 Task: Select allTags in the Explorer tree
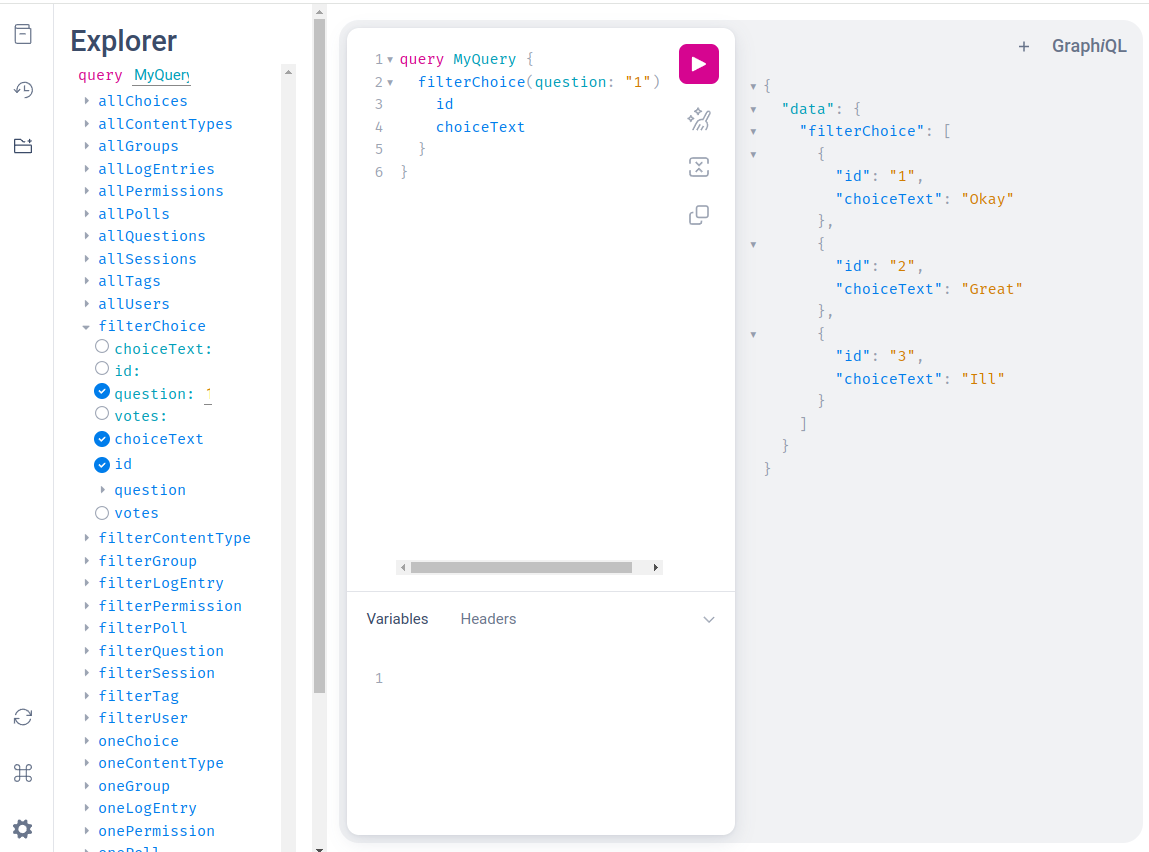(129, 281)
